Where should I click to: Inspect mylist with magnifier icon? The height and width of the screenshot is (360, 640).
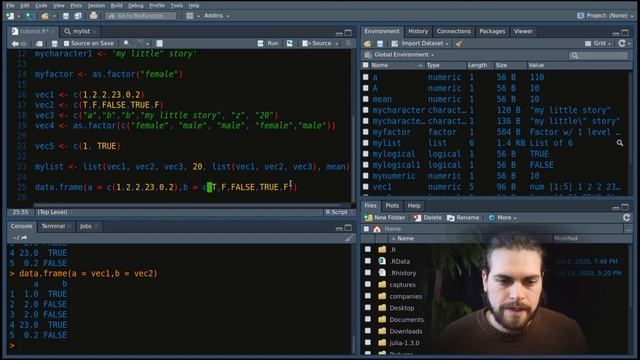(620, 143)
